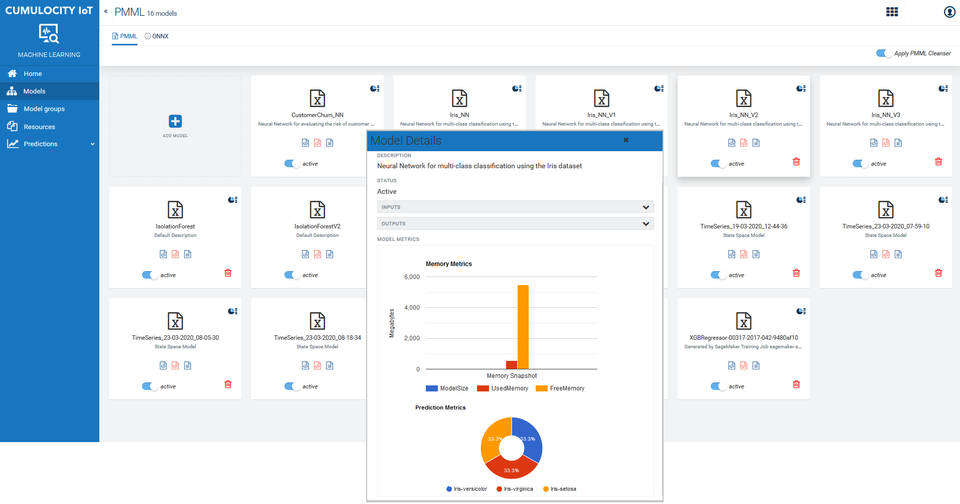This screenshot has height=504, width=960.
Task: Deactivate the CustomerChurn_NN model toggle
Action: [x=291, y=163]
